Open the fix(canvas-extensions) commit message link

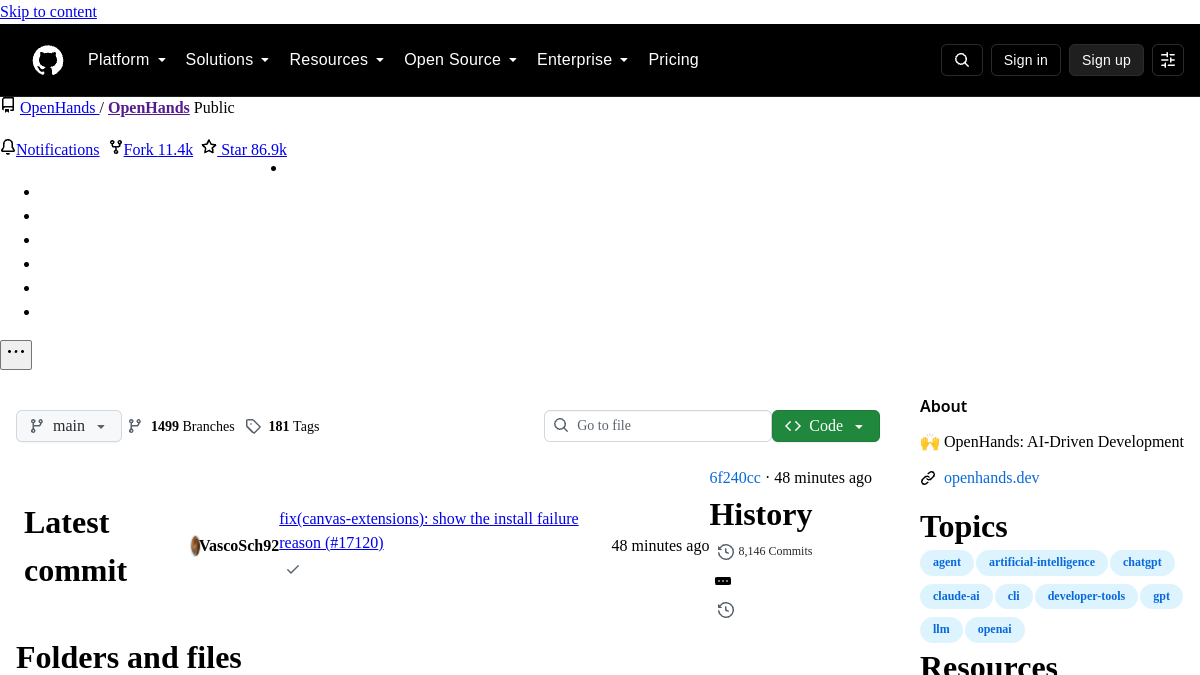429,531
